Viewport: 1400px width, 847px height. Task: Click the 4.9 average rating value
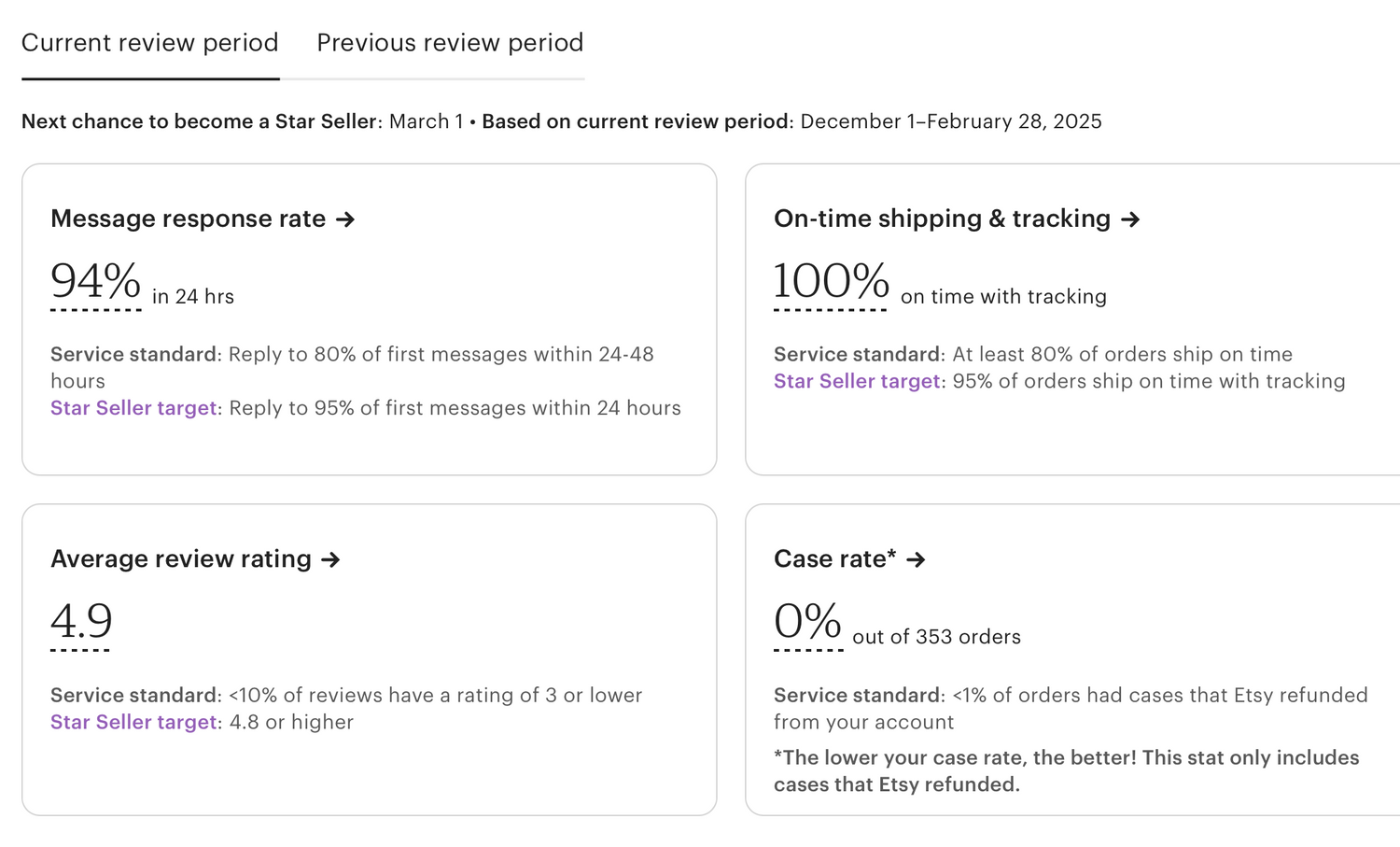81,622
